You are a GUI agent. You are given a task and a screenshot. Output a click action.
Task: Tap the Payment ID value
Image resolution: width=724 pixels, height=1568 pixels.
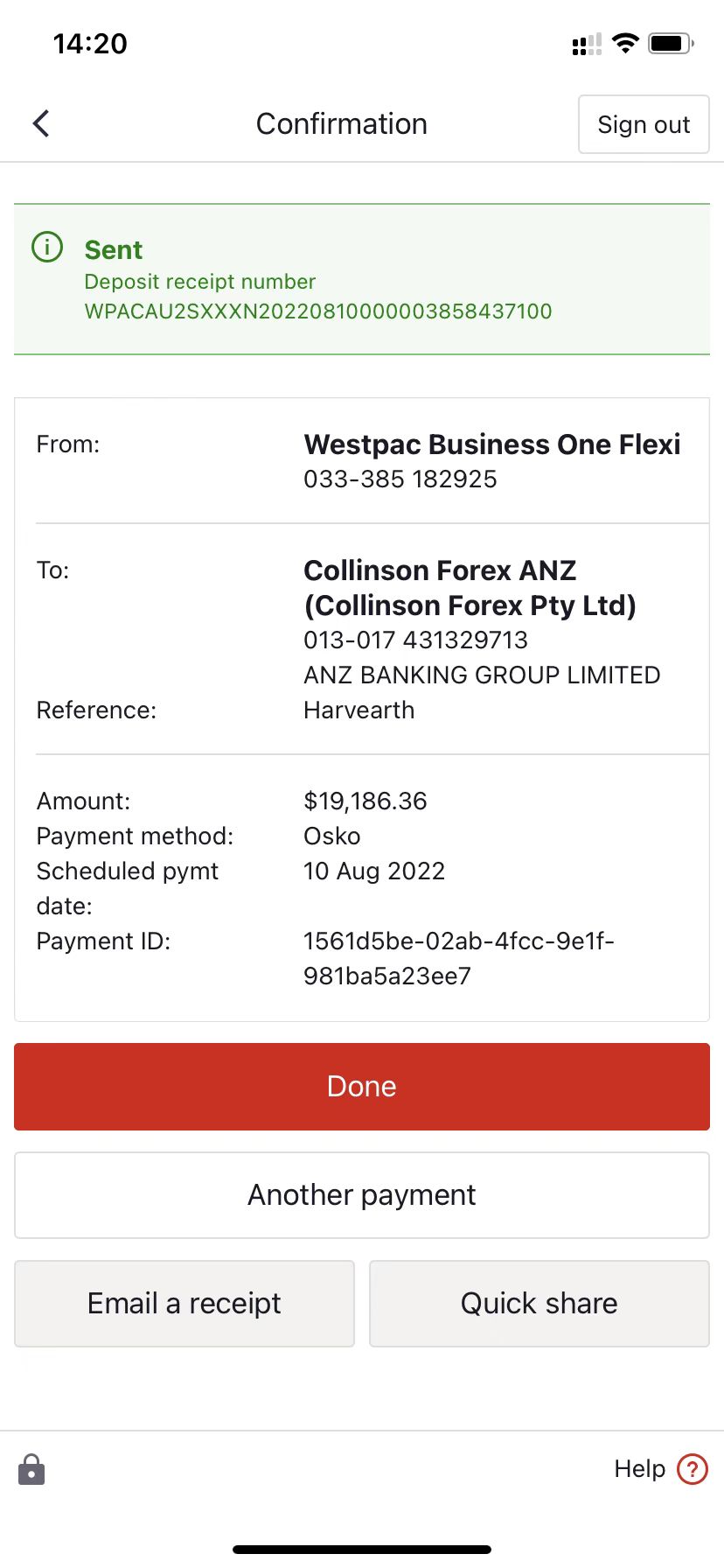coord(459,958)
